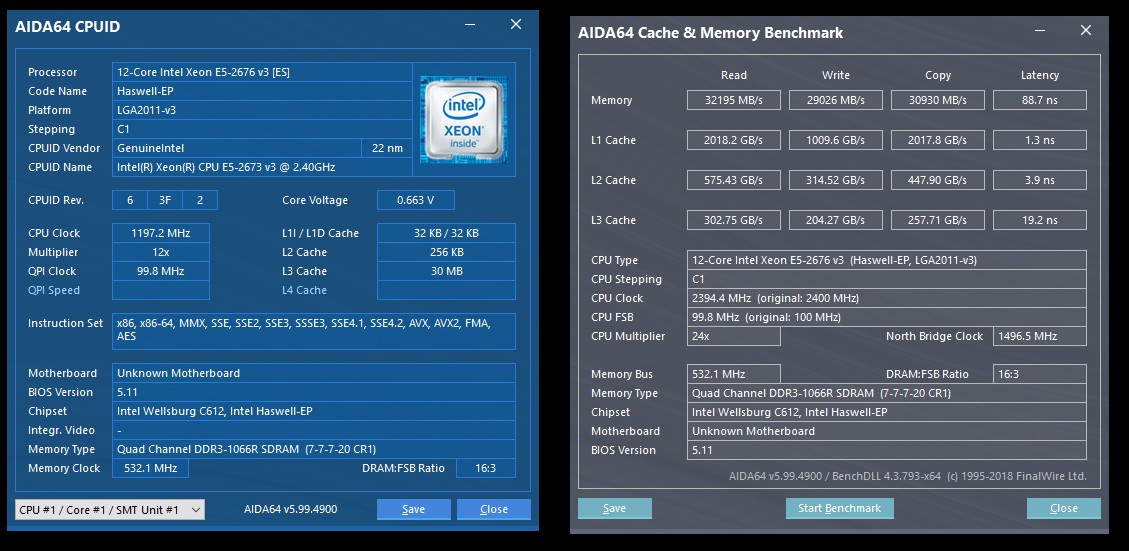Click North Bridge Clock 1496.5 MHz field
Image resolution: width=1129 pixels, height=551 pixels.
click(x=1040, y=336)
